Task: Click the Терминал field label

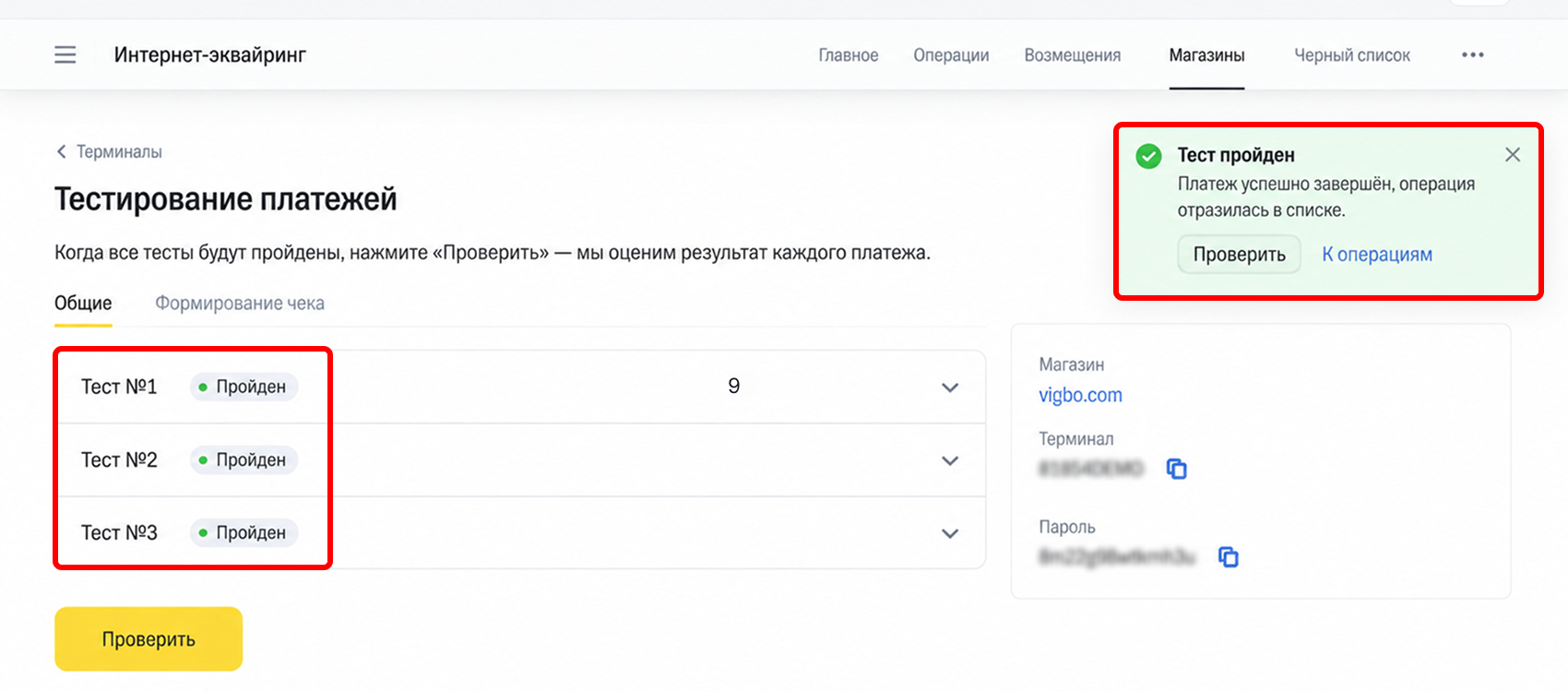Action: [x=1076, y=439]
